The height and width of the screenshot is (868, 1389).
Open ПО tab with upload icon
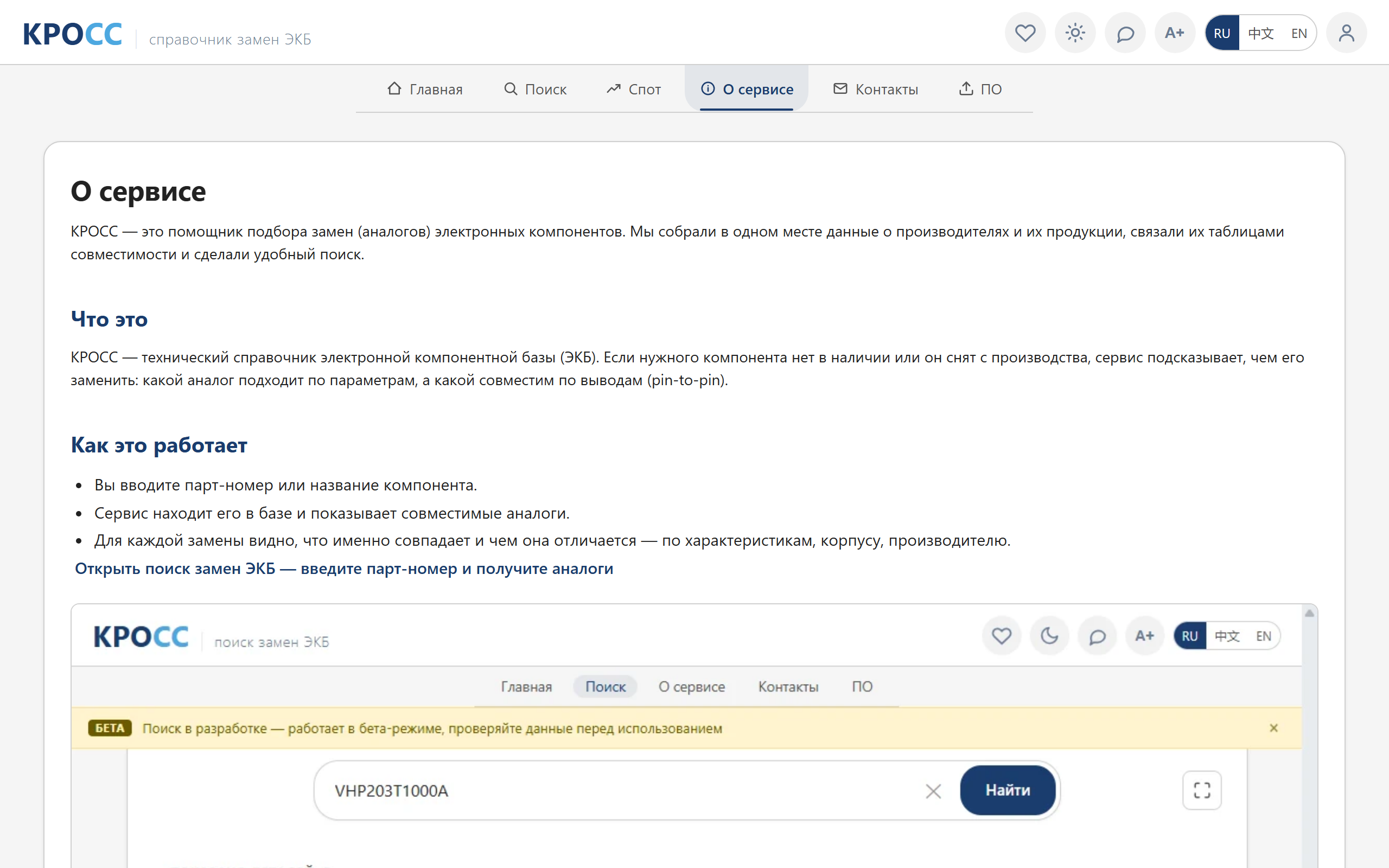pos(980,89)
